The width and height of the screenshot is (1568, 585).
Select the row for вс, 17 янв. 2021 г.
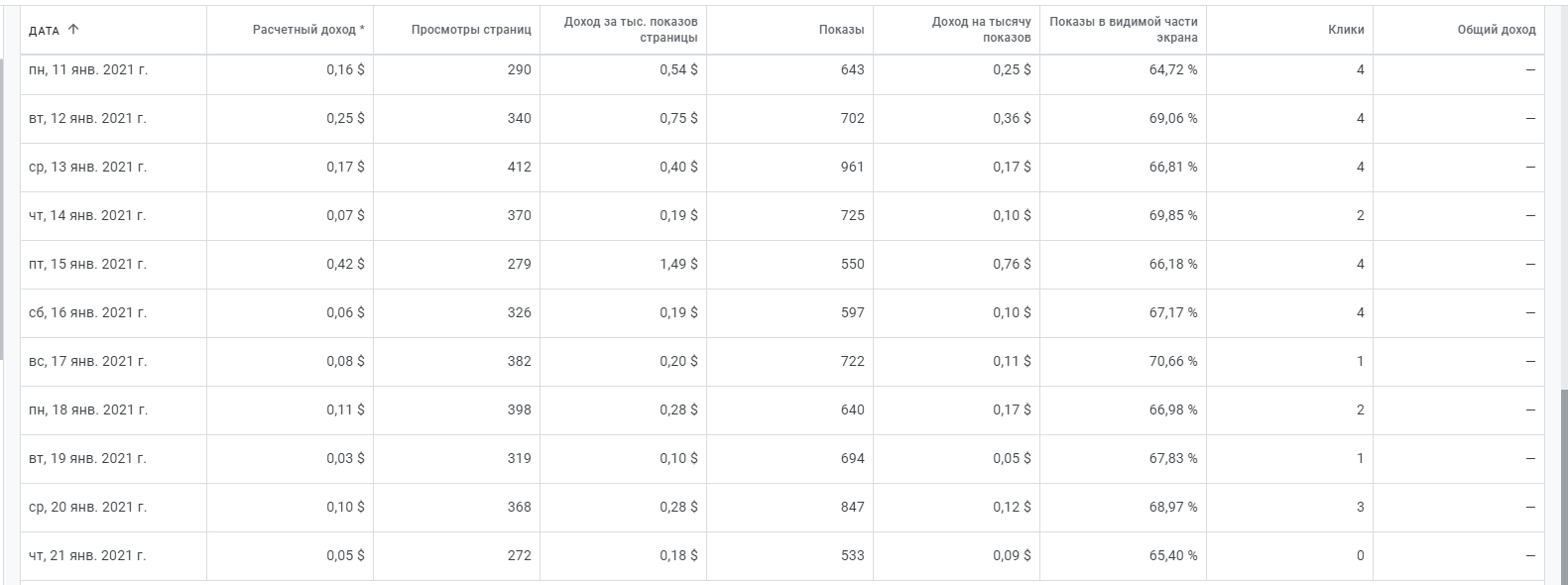(783, 362)
